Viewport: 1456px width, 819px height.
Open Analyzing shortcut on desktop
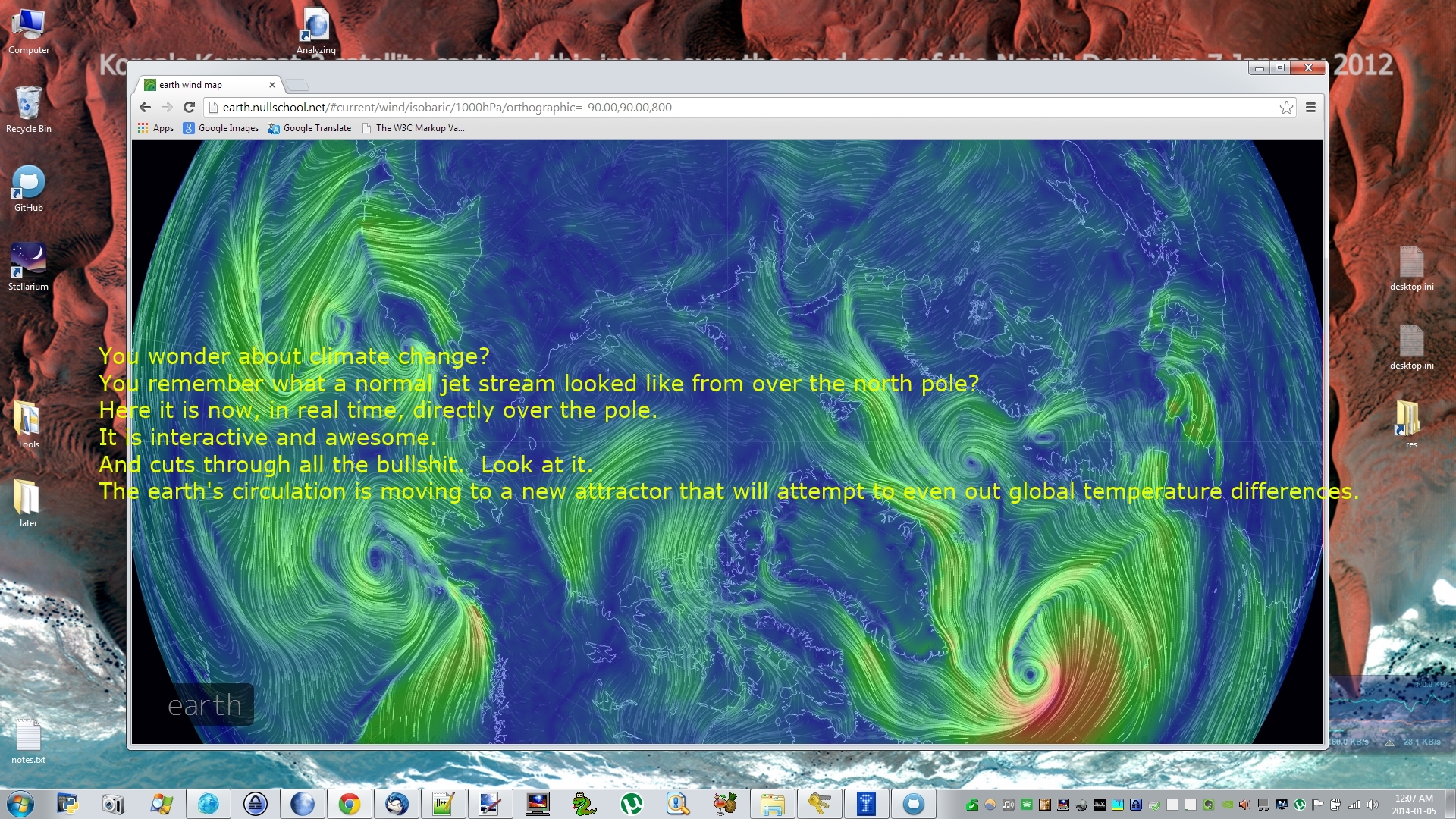(316, 32)
